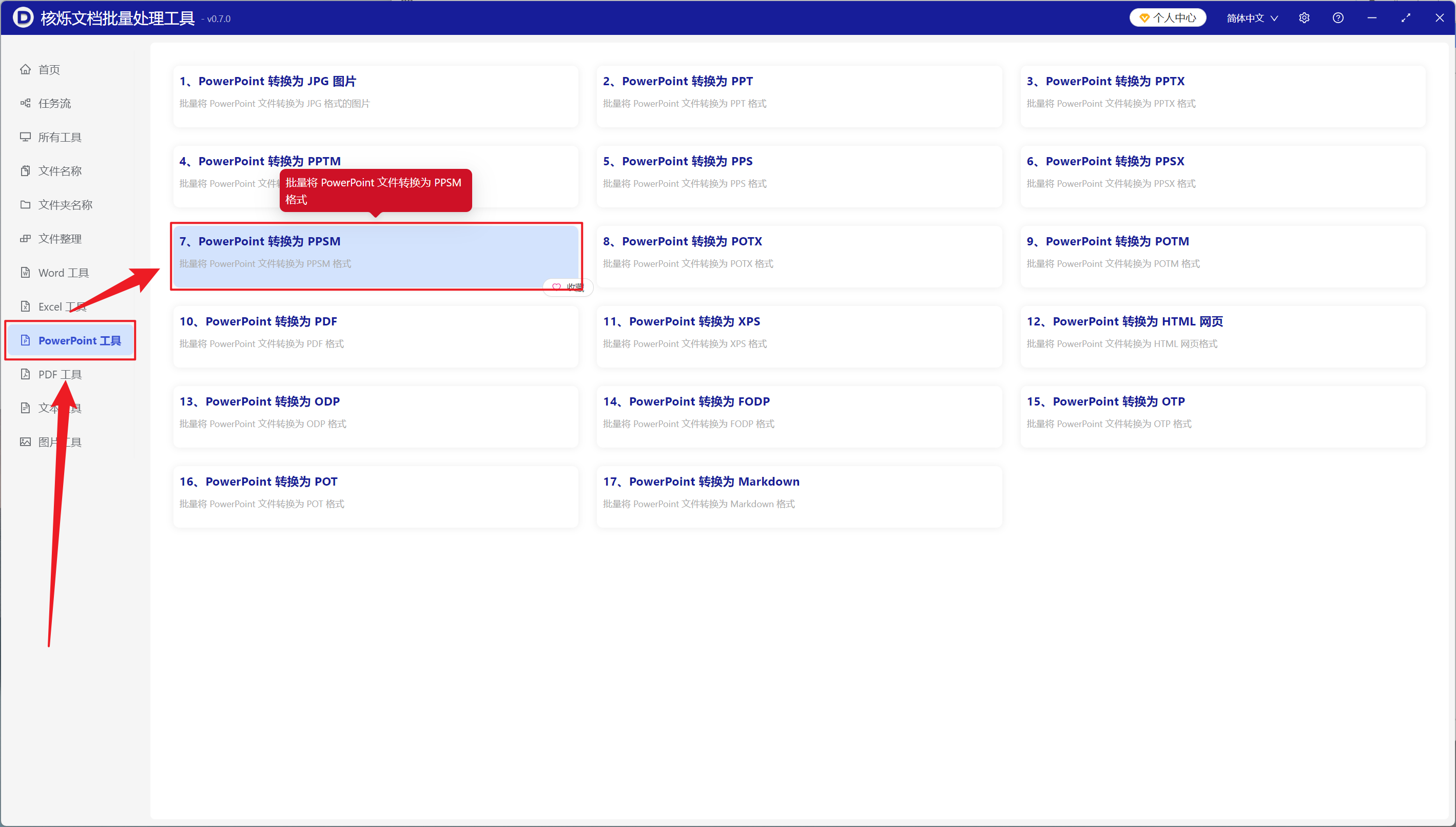Viewport: 1456px width, 827px height.
Task: Close the application window
Action: 1440,17
